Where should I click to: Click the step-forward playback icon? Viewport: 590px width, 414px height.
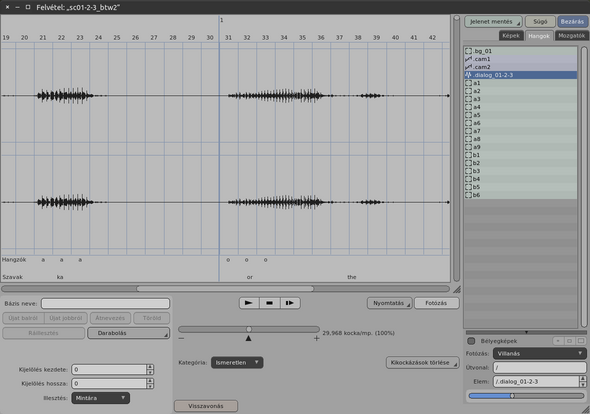coord(290,303)
